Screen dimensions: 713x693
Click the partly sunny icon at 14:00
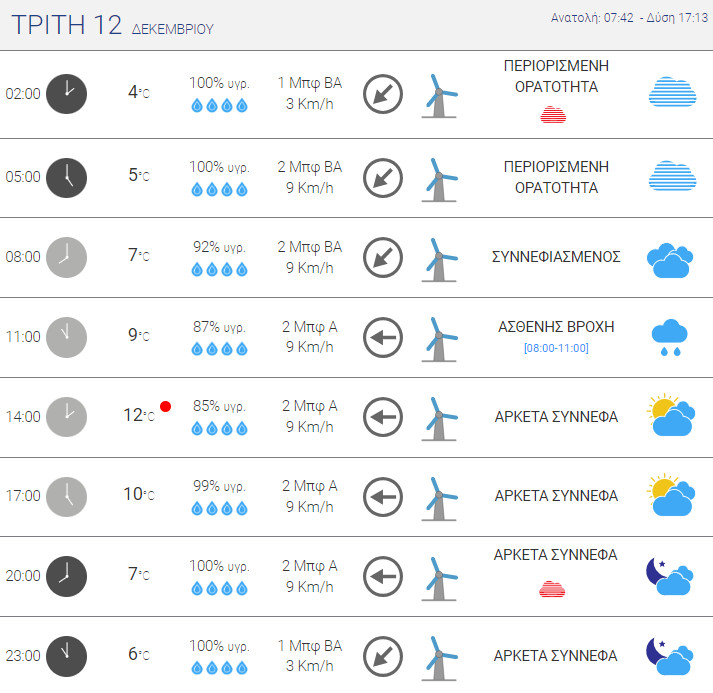pyautogui.click(x=671, y=416)
